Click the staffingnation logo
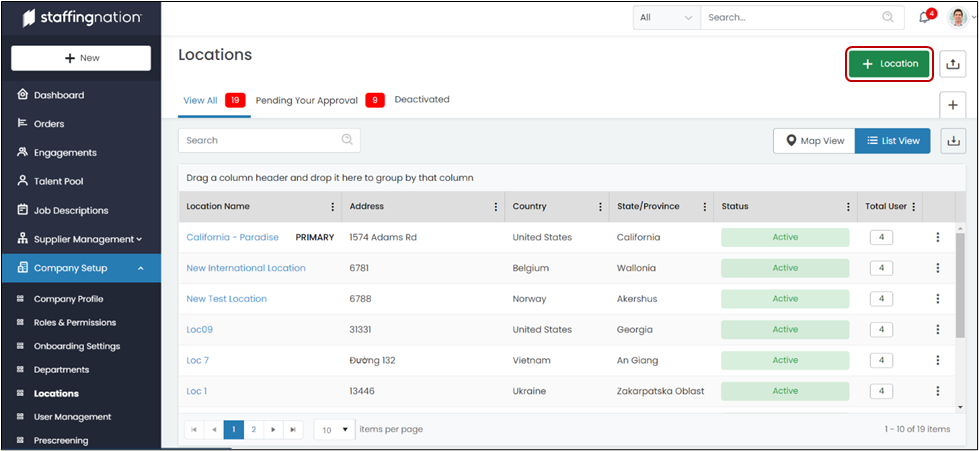This screenshot has height=451, width=979. tap(81, 18)
